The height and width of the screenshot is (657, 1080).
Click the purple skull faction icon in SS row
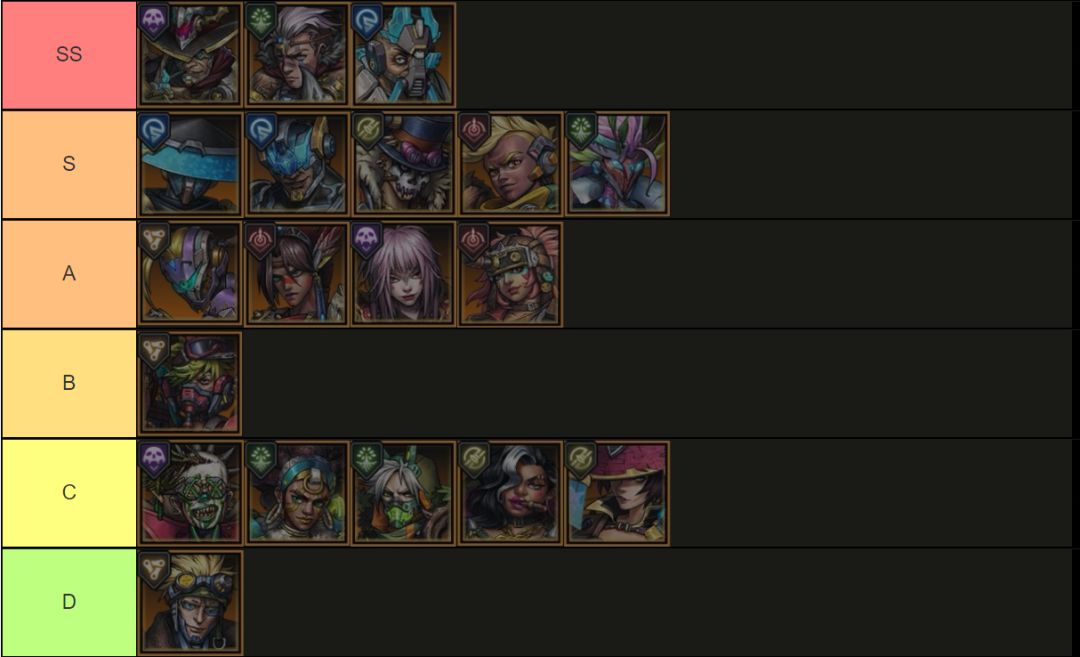tap(154, 21)
